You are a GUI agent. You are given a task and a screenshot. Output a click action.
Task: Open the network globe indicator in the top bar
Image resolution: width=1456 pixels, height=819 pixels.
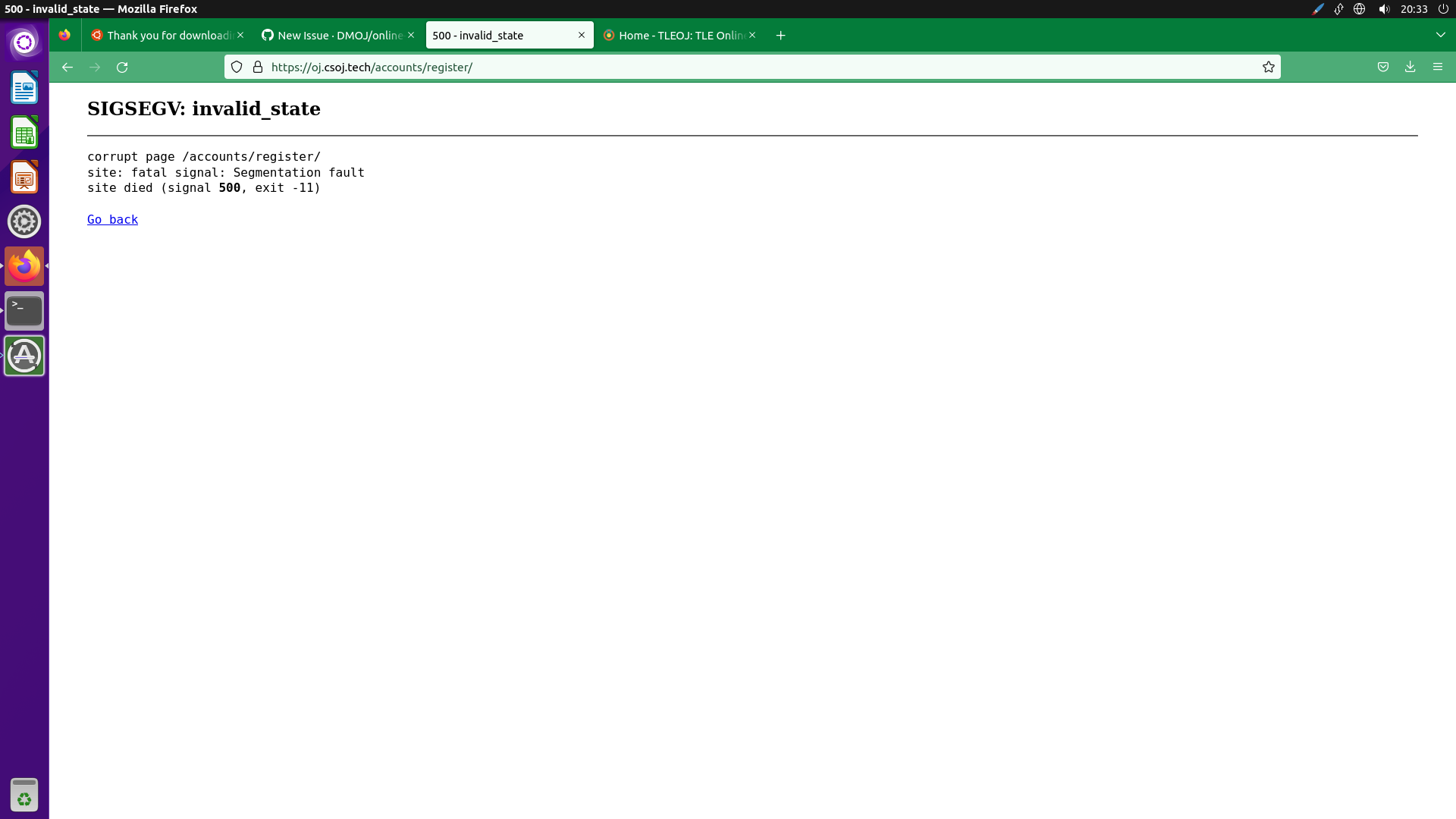coord(1359,9)
